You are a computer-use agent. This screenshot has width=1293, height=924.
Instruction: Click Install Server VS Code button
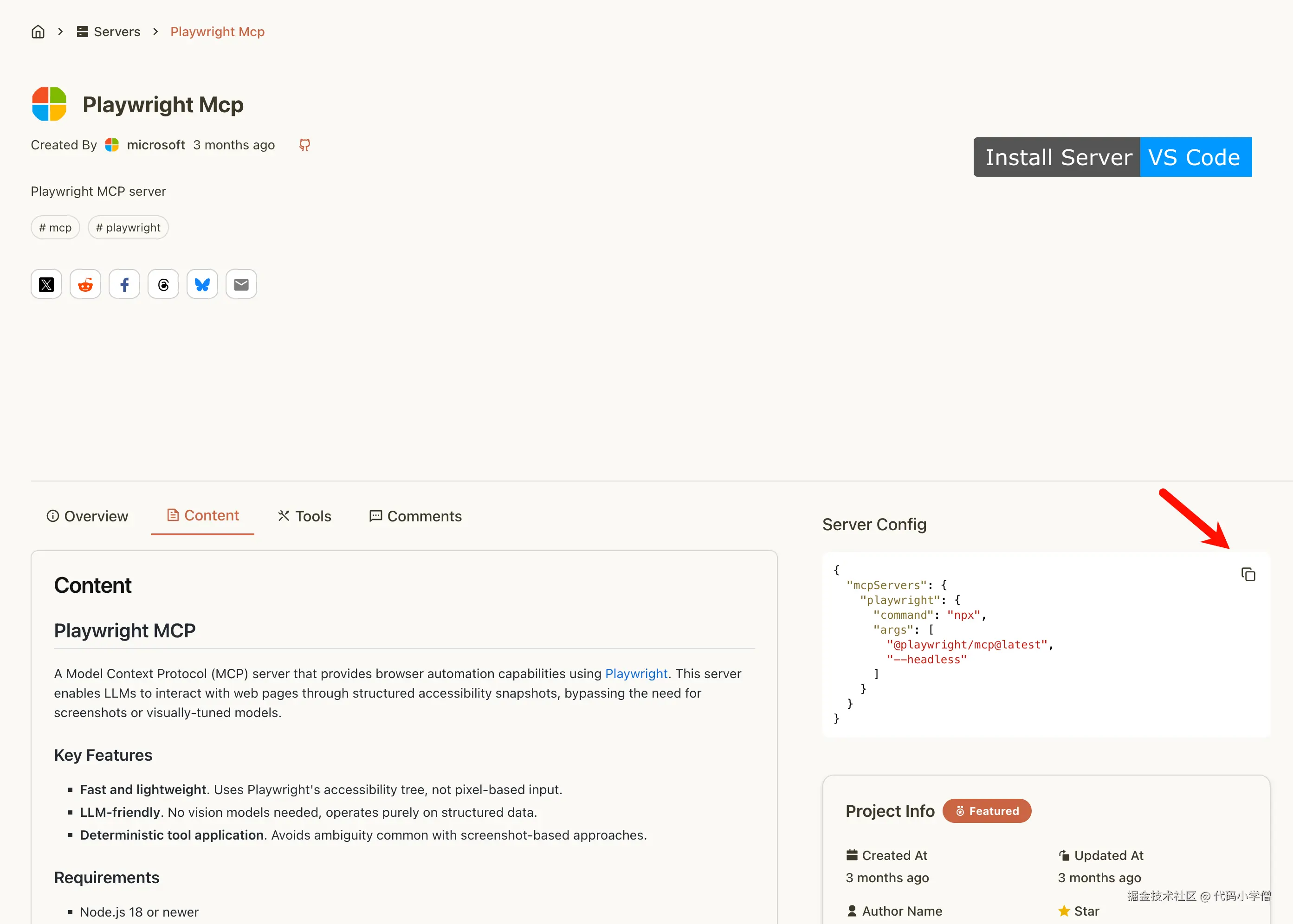pyautogui.click(x=1112, y=157)
